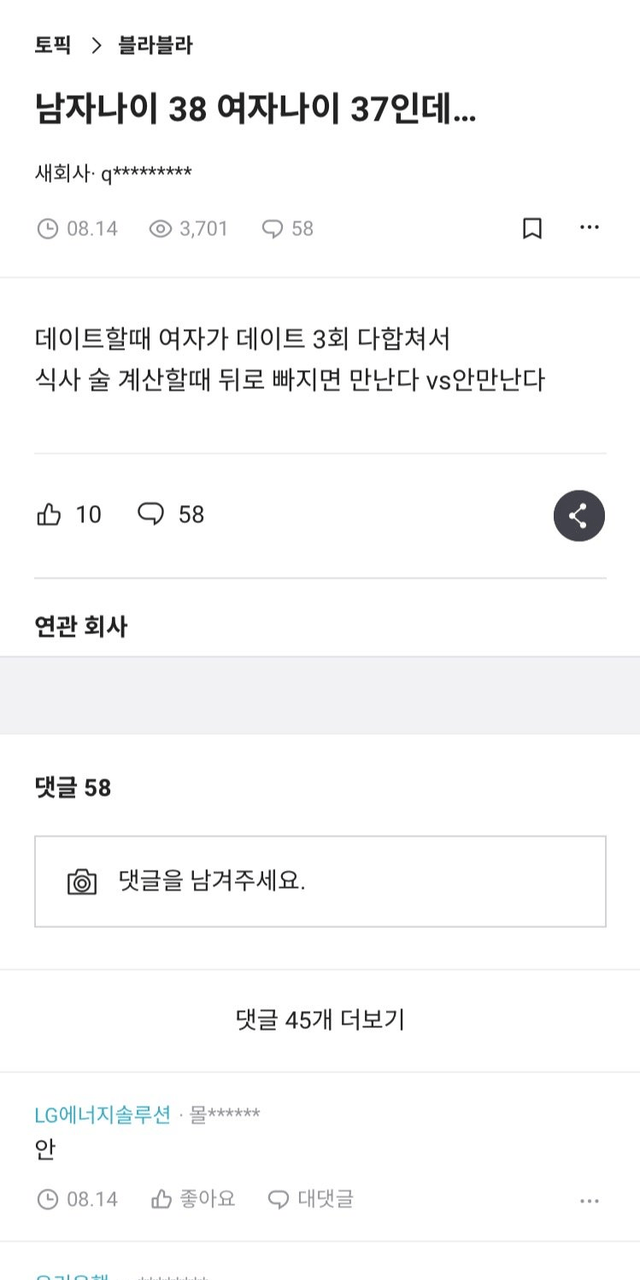The height and width of the screenshot is (1280, 640).
Task: Tap the header comment count icon
Action: (x=272, y=229)
